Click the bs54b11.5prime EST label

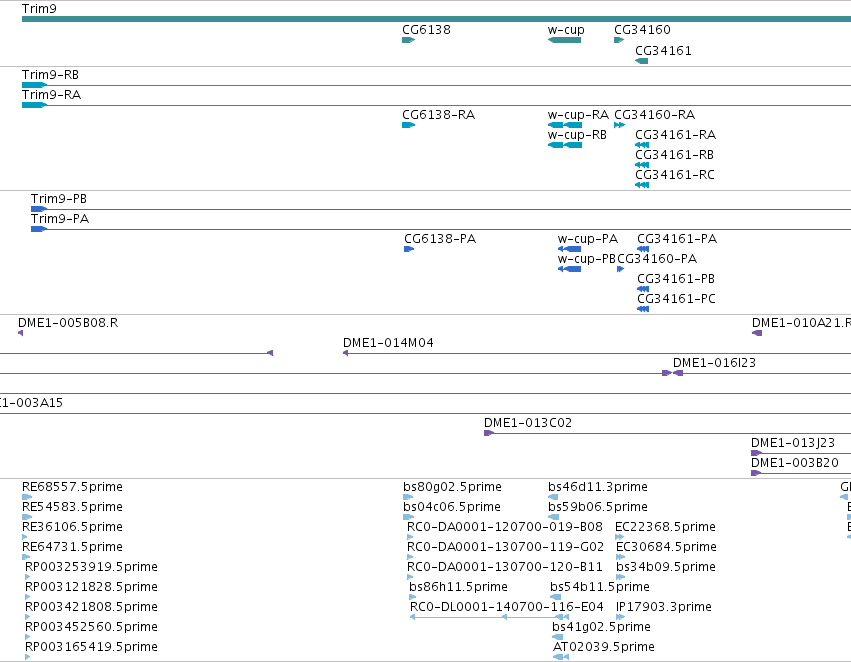pyautogui.click(x=600, y=587)
